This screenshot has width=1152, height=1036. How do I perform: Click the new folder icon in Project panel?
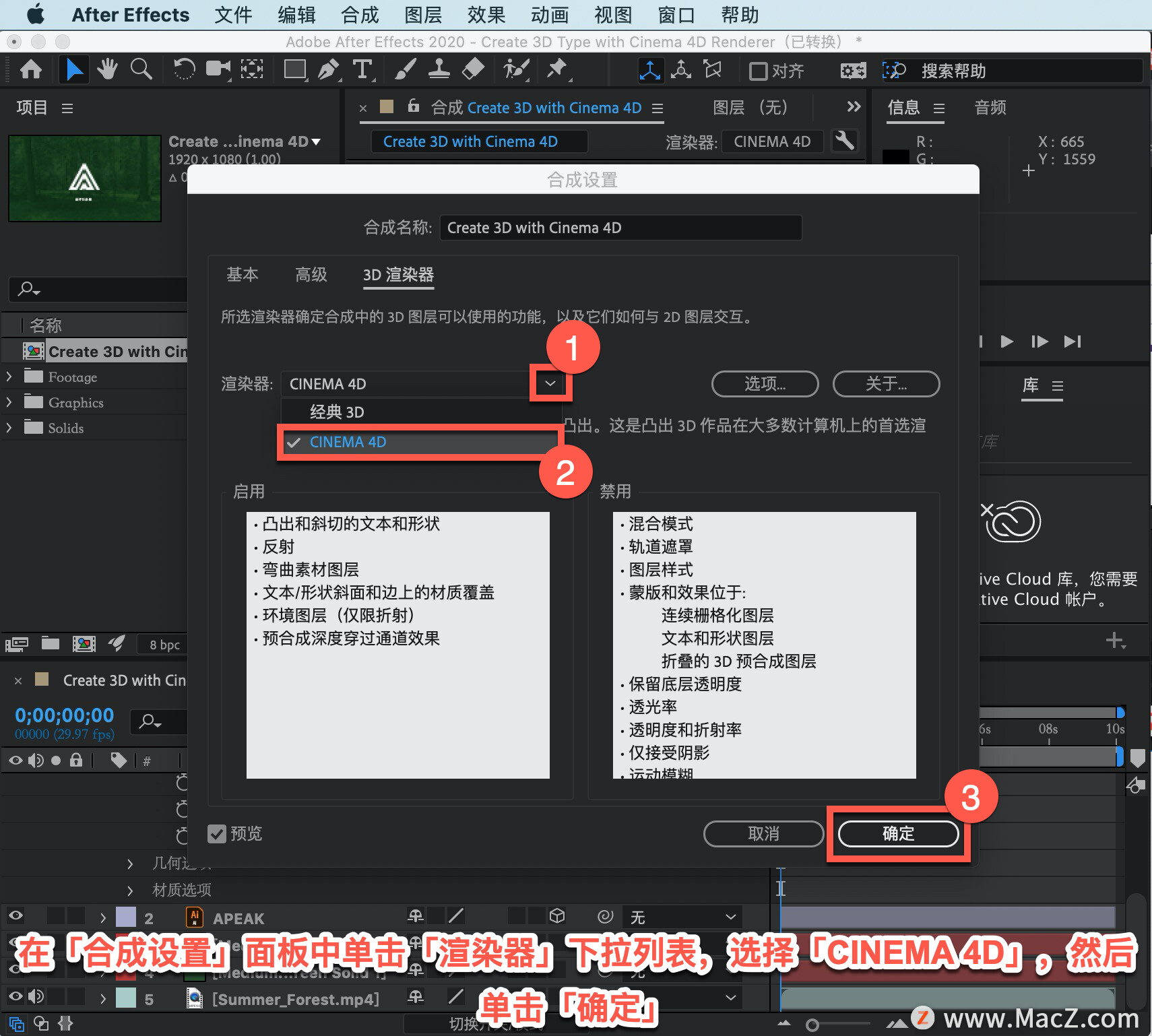point(51,644)
